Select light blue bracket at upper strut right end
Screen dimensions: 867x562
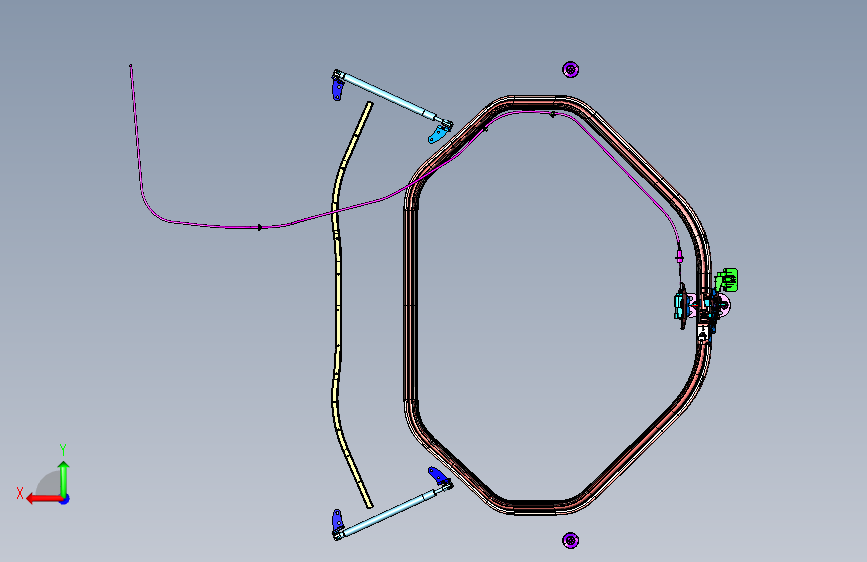pos(438,134)
